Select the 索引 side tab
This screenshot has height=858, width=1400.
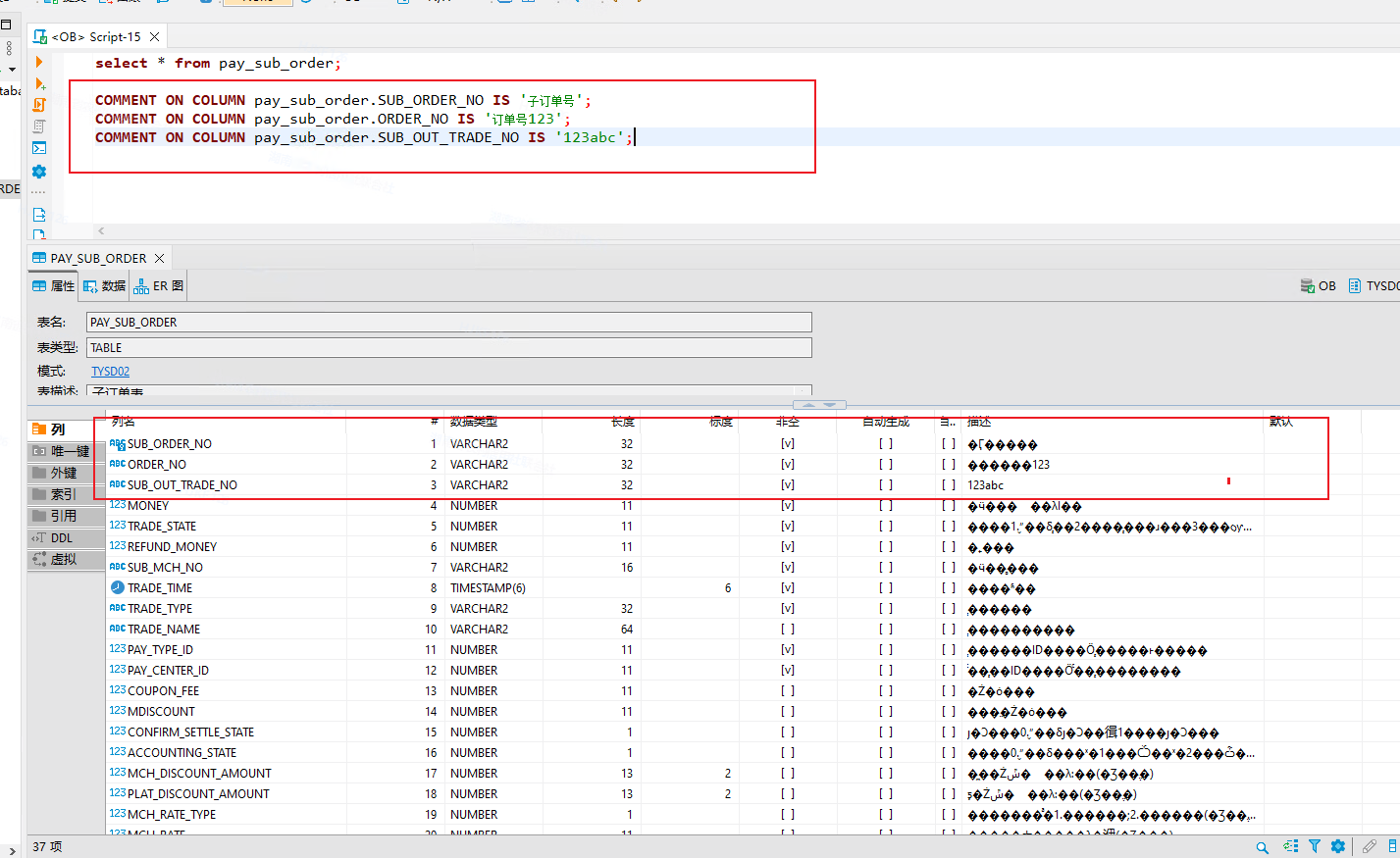[66, 494]
